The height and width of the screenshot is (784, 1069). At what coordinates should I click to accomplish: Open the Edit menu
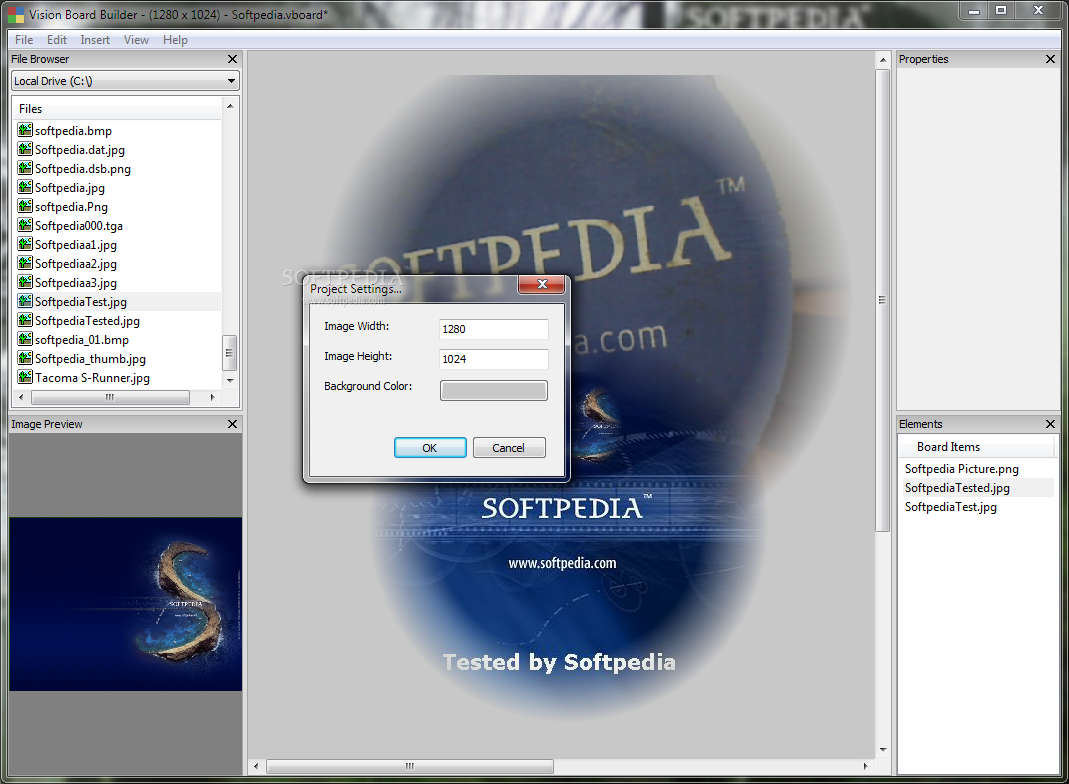(x=57, y=40)
